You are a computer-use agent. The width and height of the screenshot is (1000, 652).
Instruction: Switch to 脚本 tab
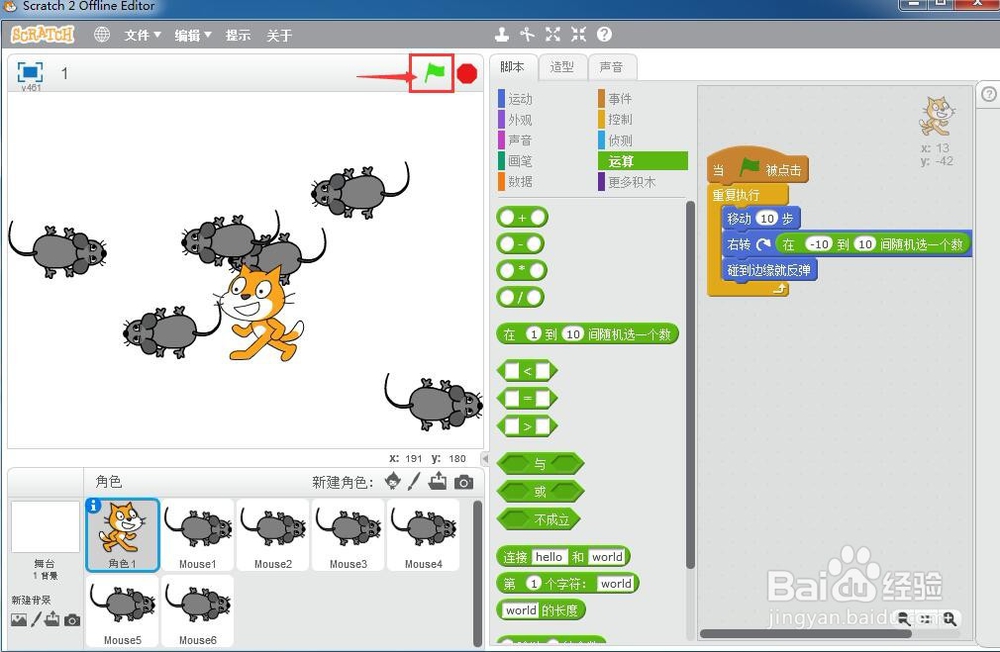click(513, 66)
